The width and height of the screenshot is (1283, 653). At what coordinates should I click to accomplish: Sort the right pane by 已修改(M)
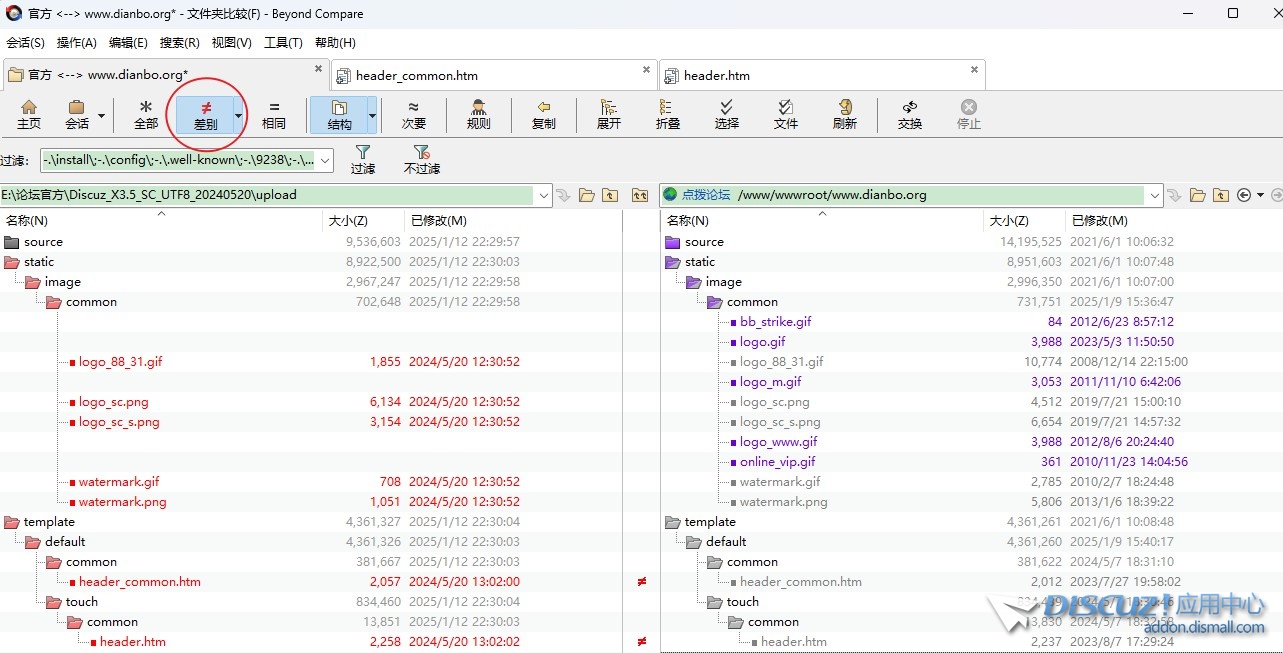coord(1099,221)
